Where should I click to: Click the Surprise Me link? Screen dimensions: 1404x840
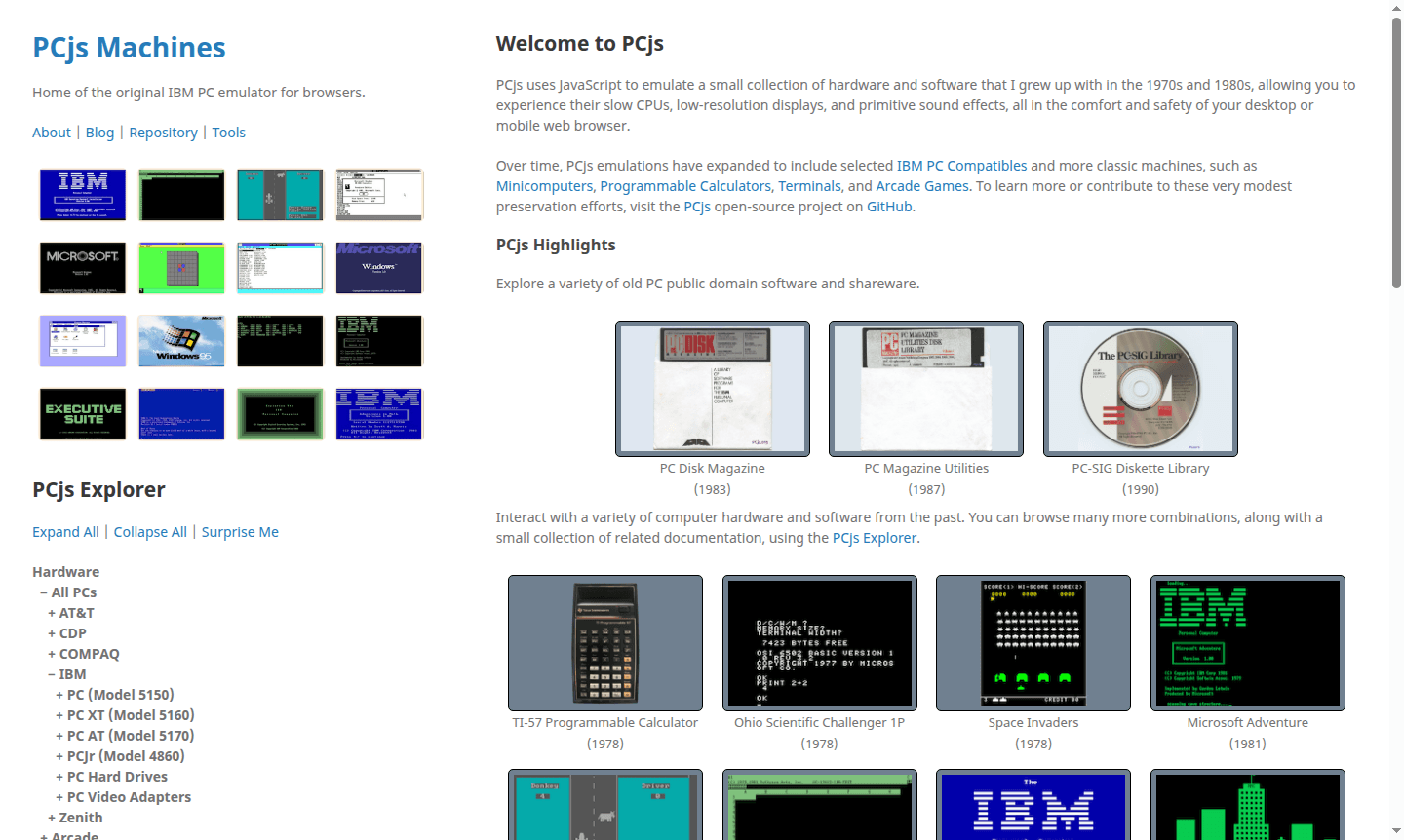pos(240,531)
